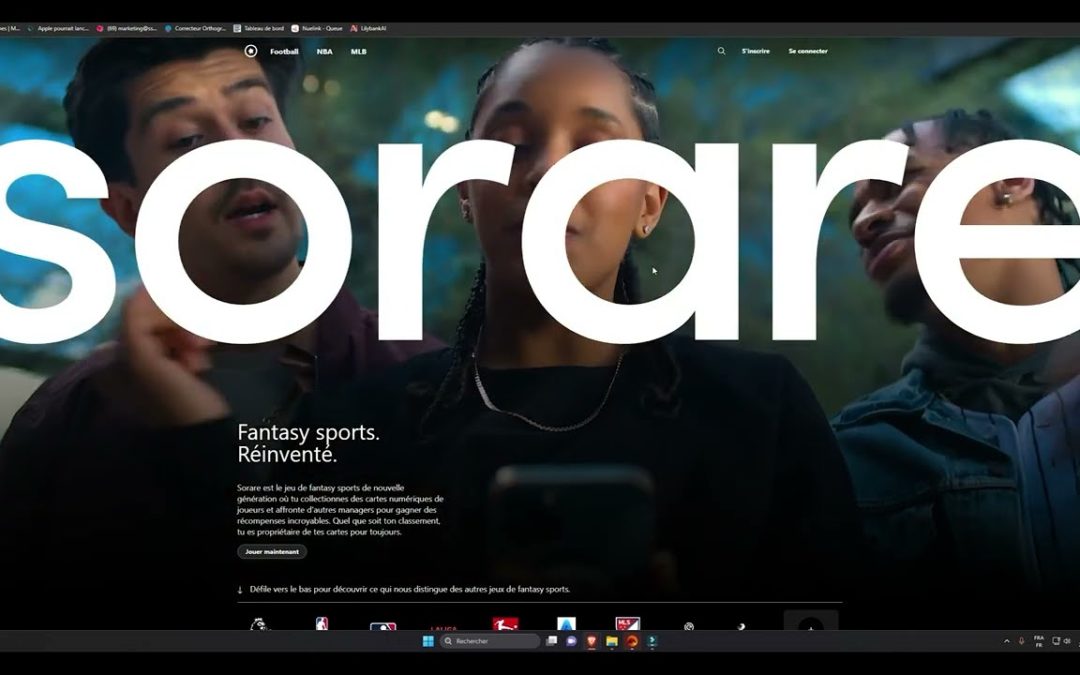Select the NBA league logo
Screen dimensions: 1080x675
point(322,624)
